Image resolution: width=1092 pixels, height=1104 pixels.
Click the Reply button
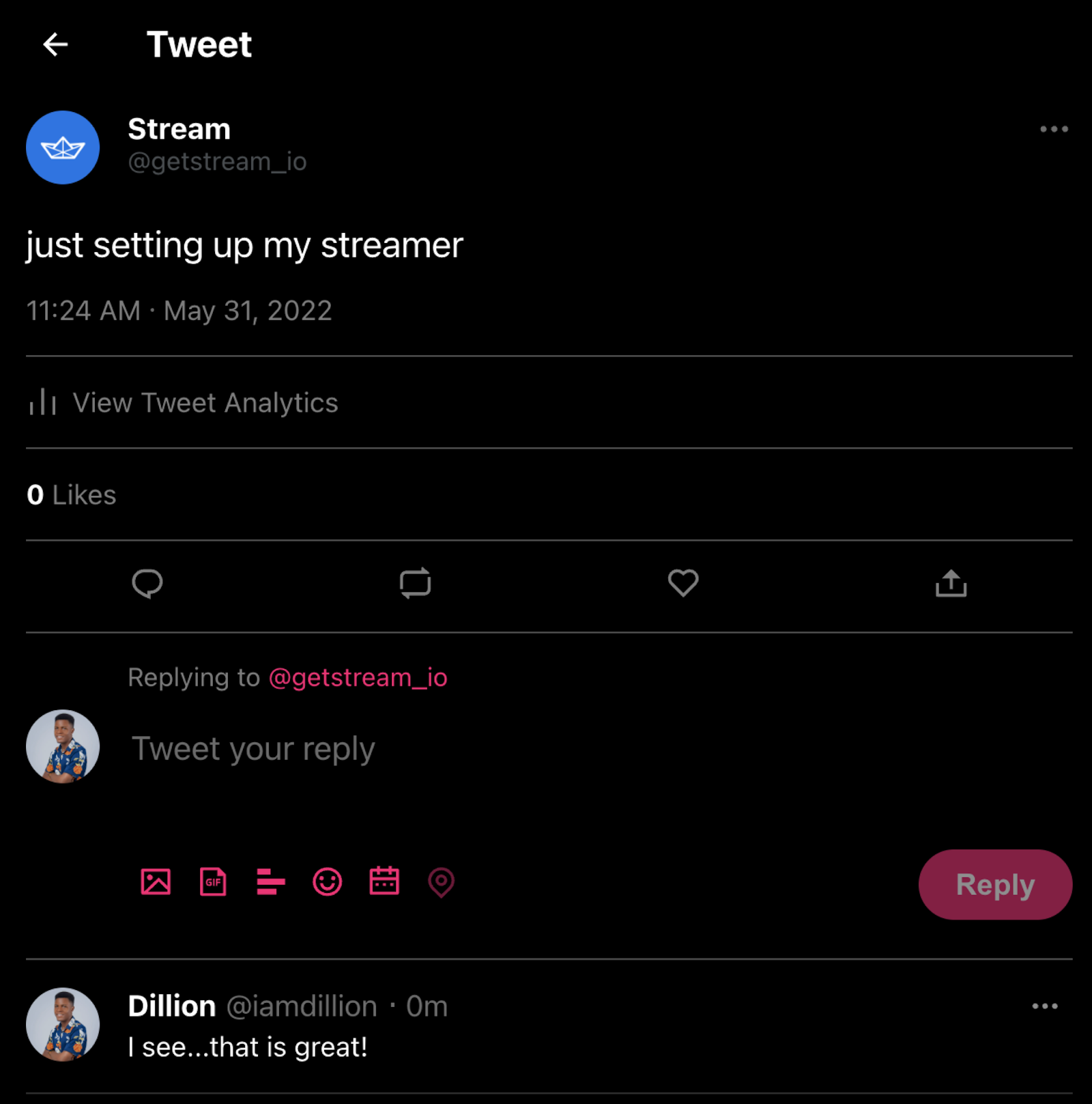pos(995,884)
